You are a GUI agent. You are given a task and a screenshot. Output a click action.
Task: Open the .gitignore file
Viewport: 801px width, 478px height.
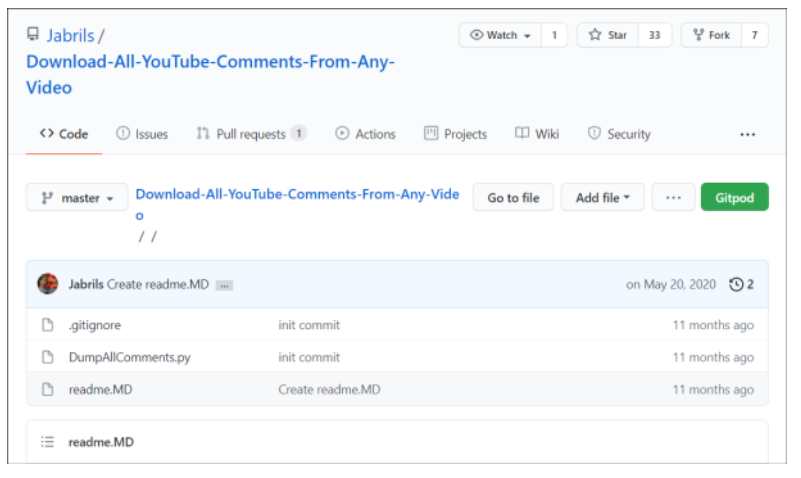[95, 325]
